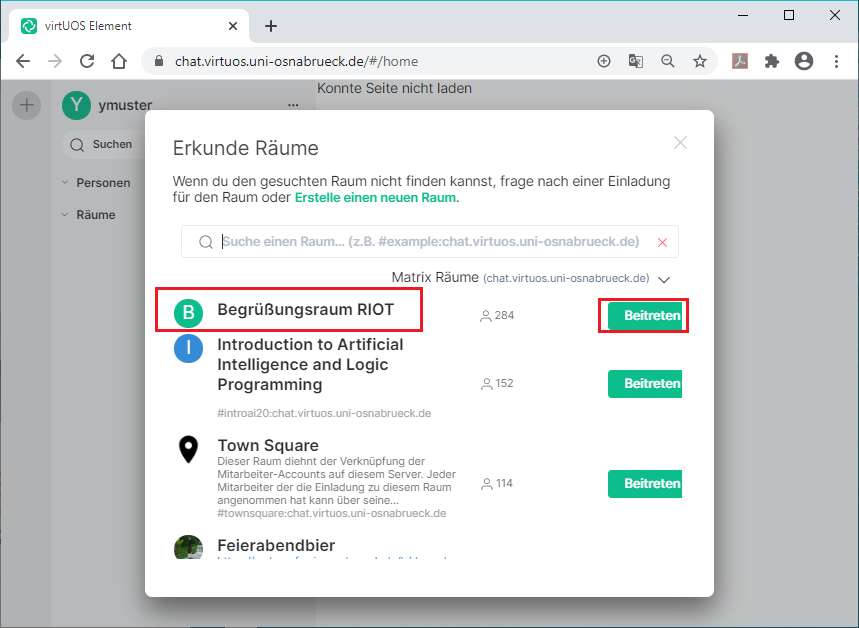
Task: Click the browser extensions puzzle icon
Action: click(x=771, y=61)
